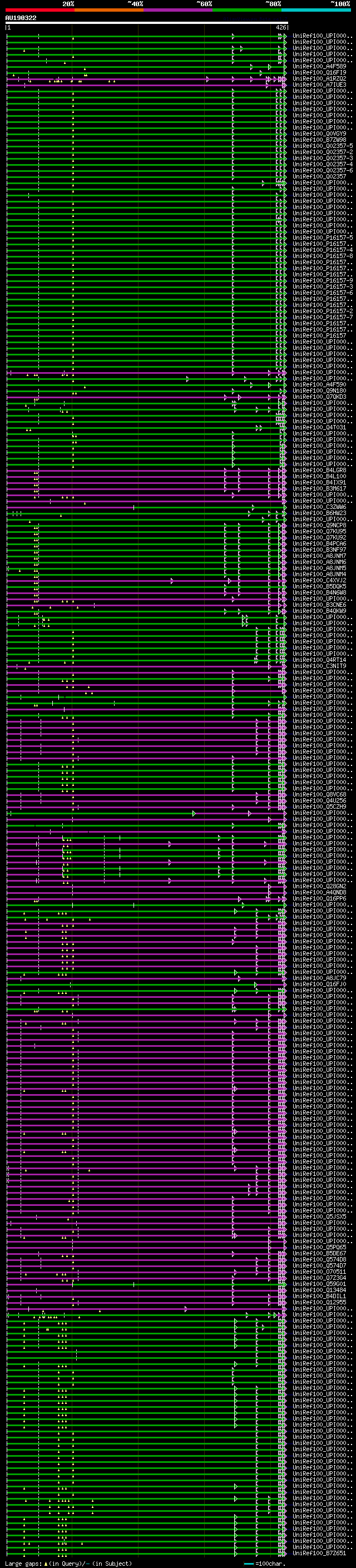Image resolution: width=356 pixels, height=1568 pixels.
Task: Click the white query sequence bar
Action: coord(147,23)
